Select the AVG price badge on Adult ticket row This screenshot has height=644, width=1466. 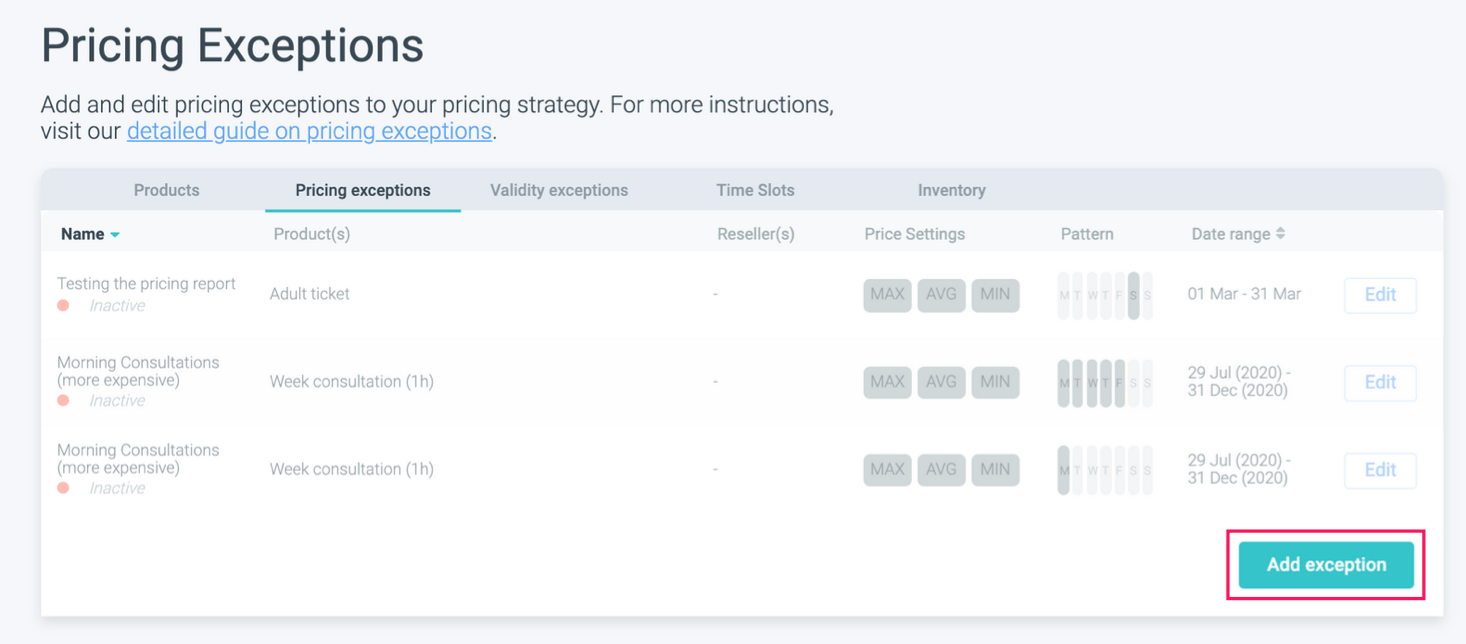(x=941, y=295)
